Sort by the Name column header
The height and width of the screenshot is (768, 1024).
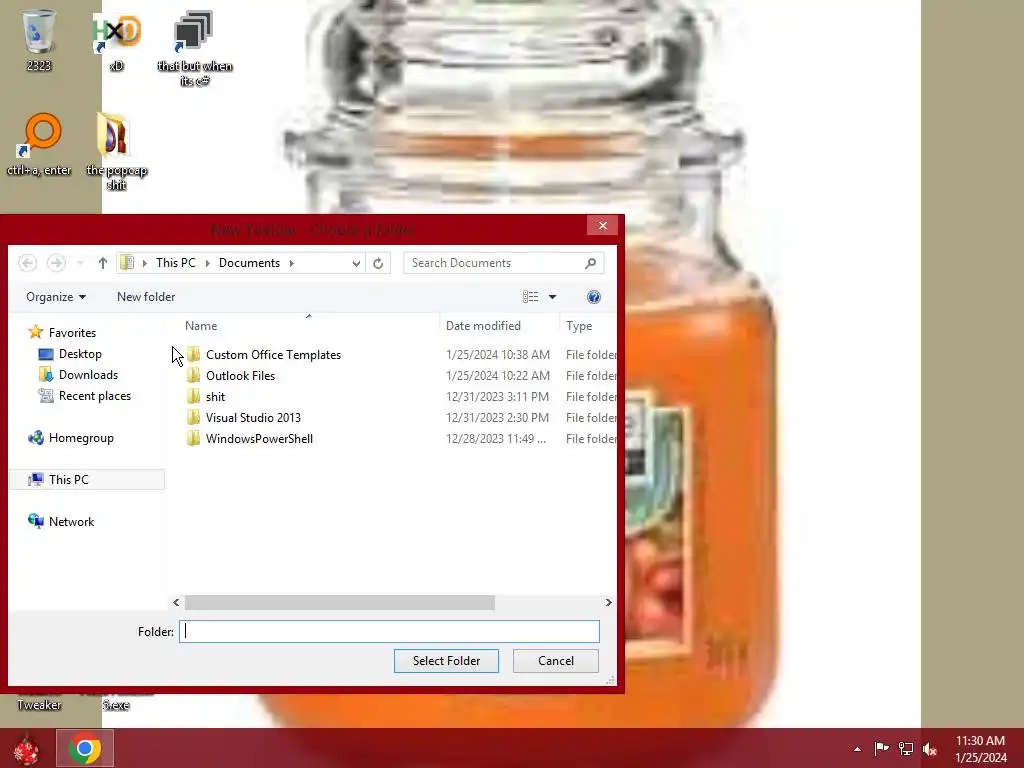pyautogui.click(x=201, y=326)
